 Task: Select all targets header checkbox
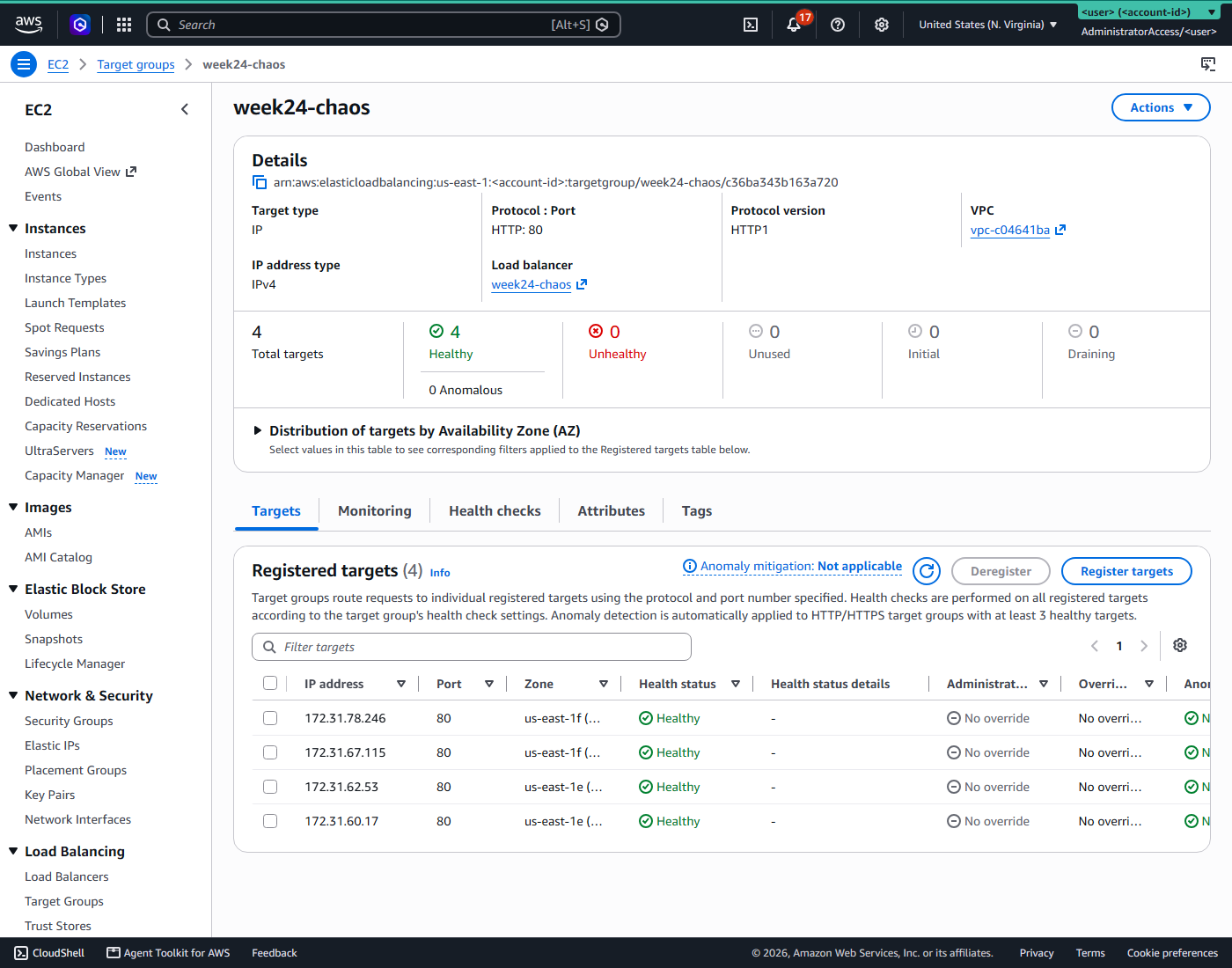click(270, 683)
